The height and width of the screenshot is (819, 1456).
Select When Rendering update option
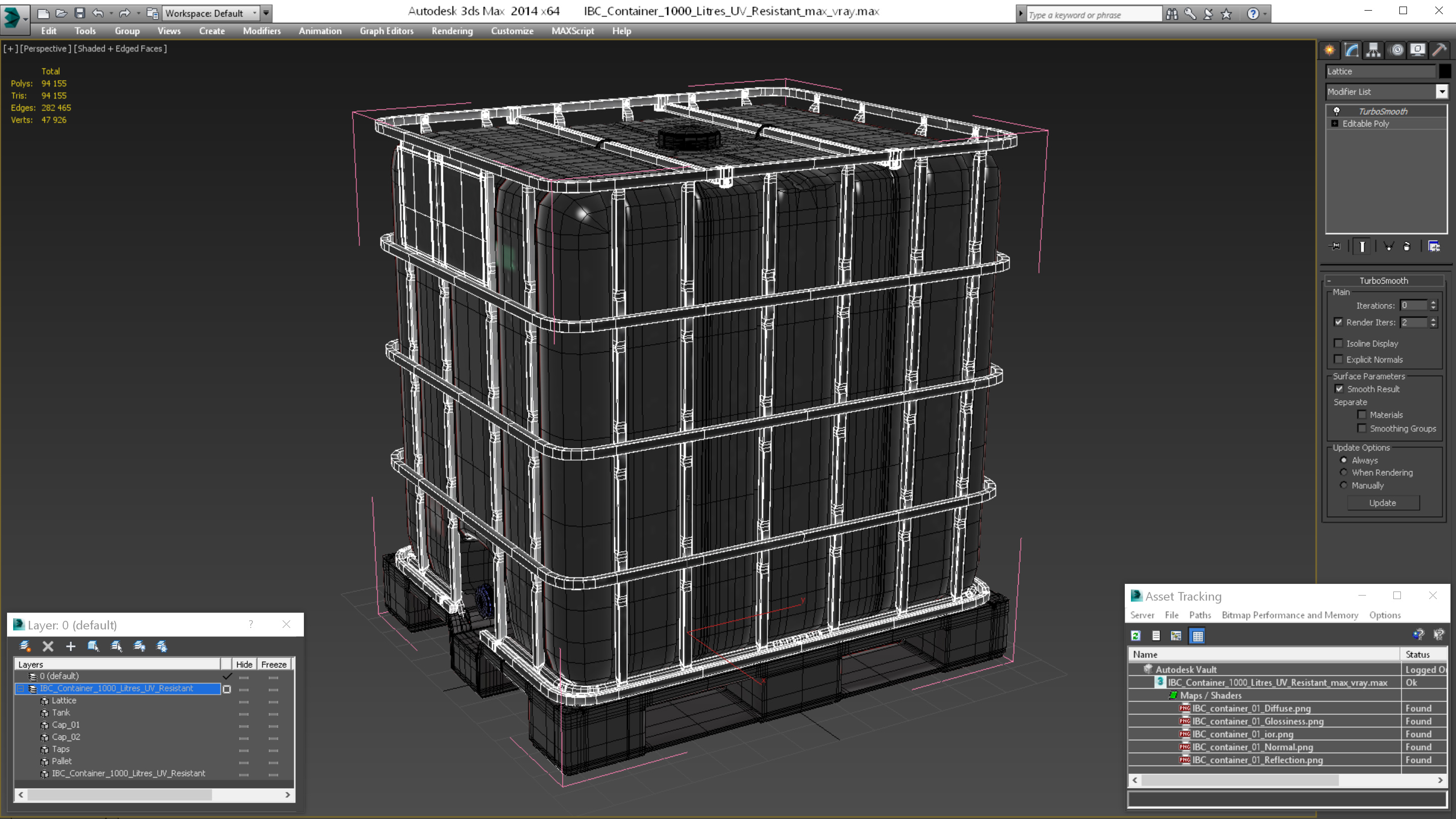click(1344, 473)
